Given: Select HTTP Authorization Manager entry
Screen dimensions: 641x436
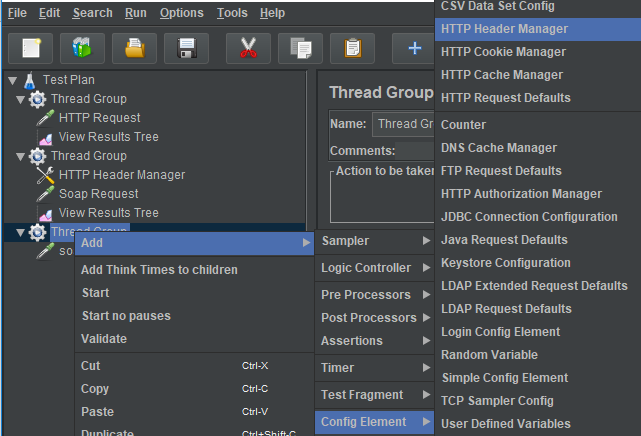Looking at the screenshot, I should click(x=538, y=194).
